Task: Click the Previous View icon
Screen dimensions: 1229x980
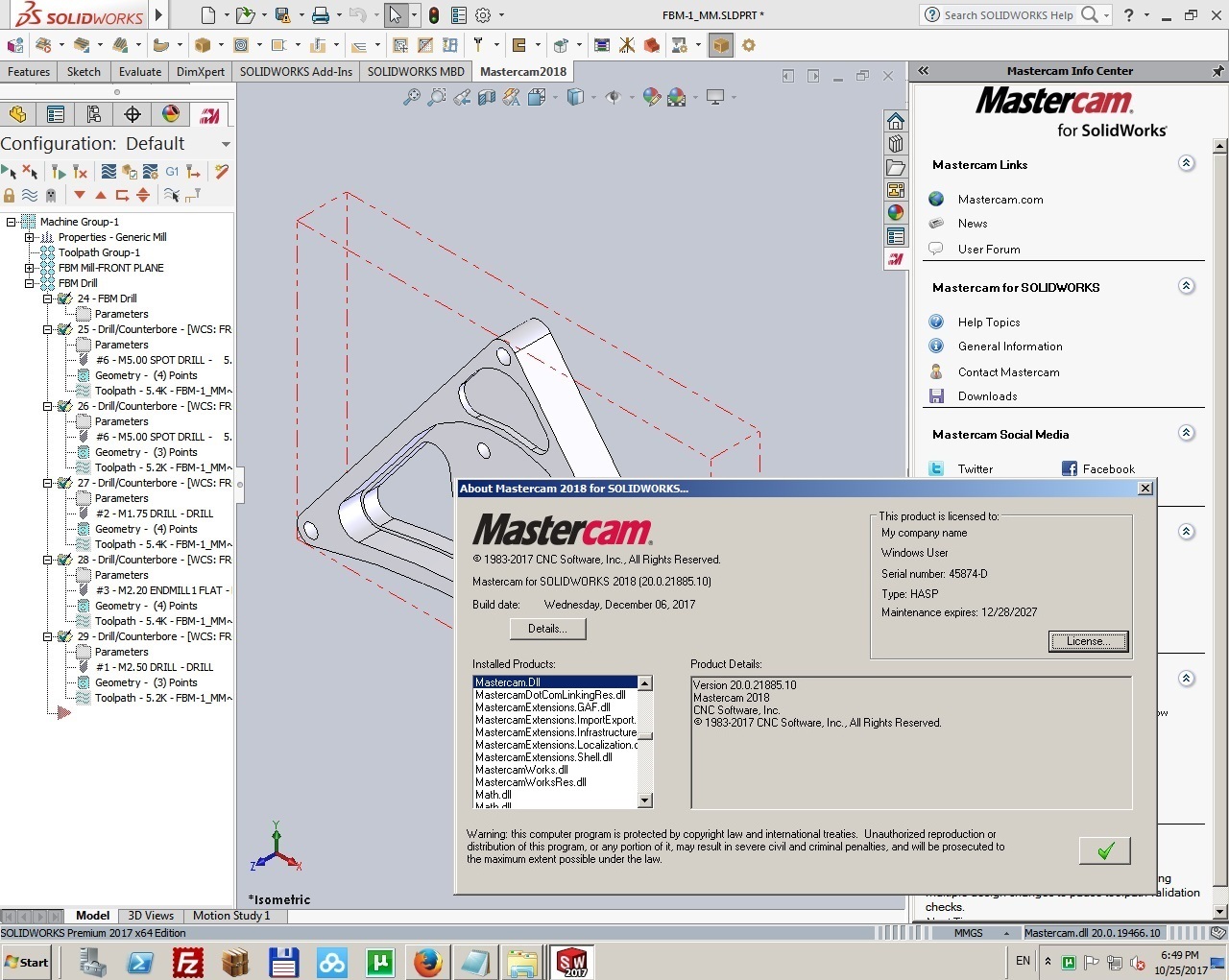Action: [462, 97]
